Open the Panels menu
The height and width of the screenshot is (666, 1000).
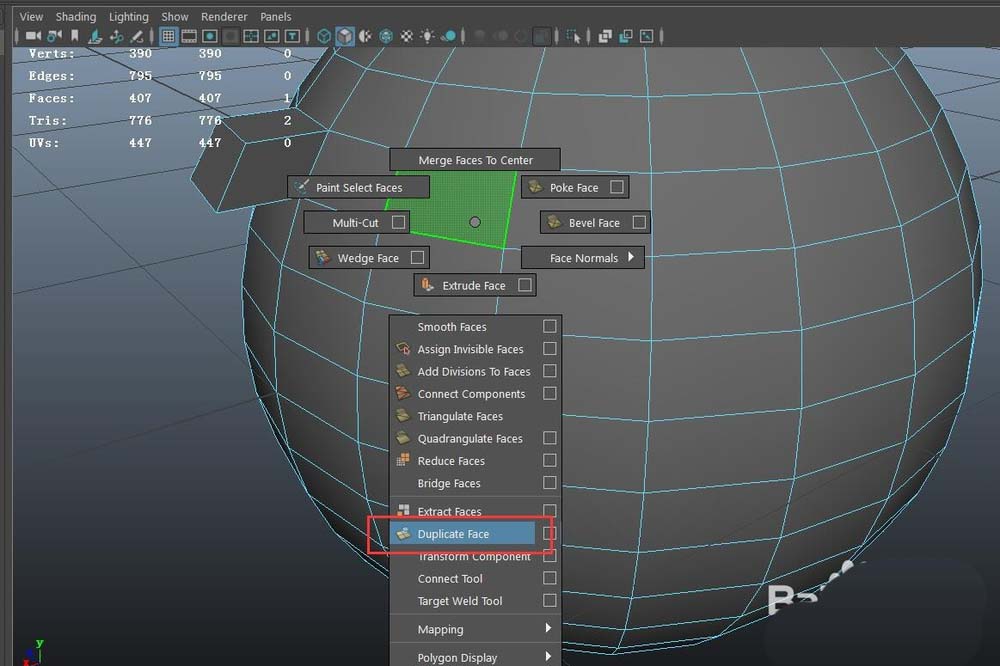point(276,17)
